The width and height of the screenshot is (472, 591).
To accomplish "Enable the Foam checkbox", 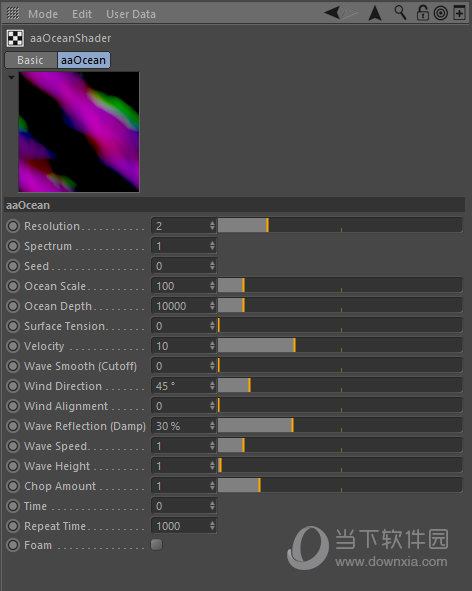I will [156, 545].
